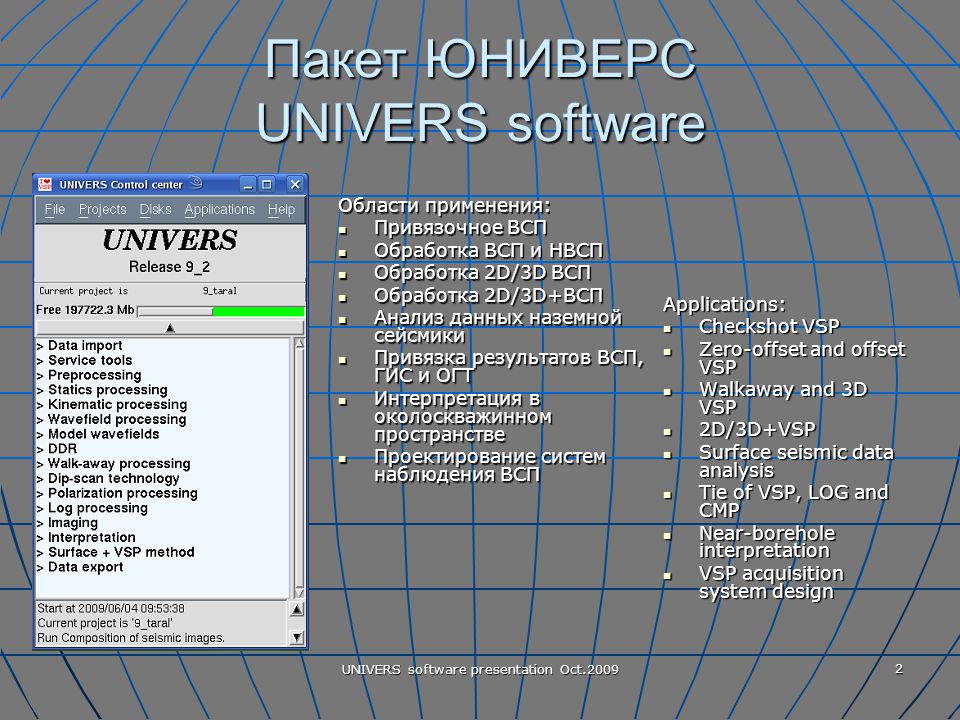Click the 'Free 197722.3 Mb' text
Screen dimensions: 960x720
(x=85, y=310)
